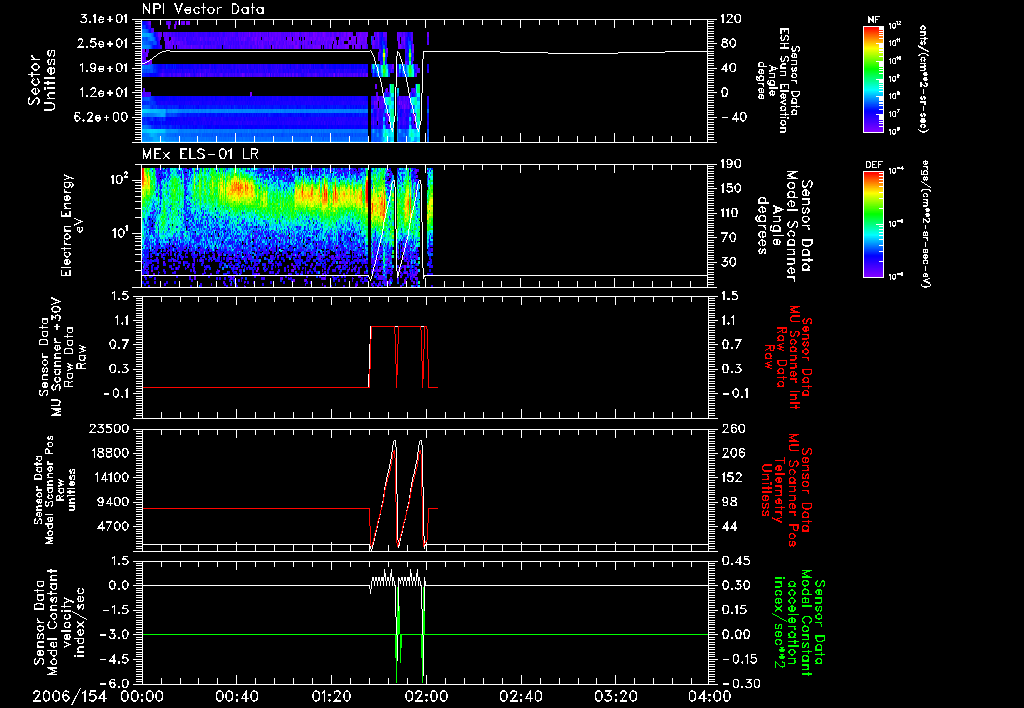This screenshot has width=1024, height=708.
Task: Click the "120" sun elevation tick value
Action: pyautogui.click(x=731, y=19)
